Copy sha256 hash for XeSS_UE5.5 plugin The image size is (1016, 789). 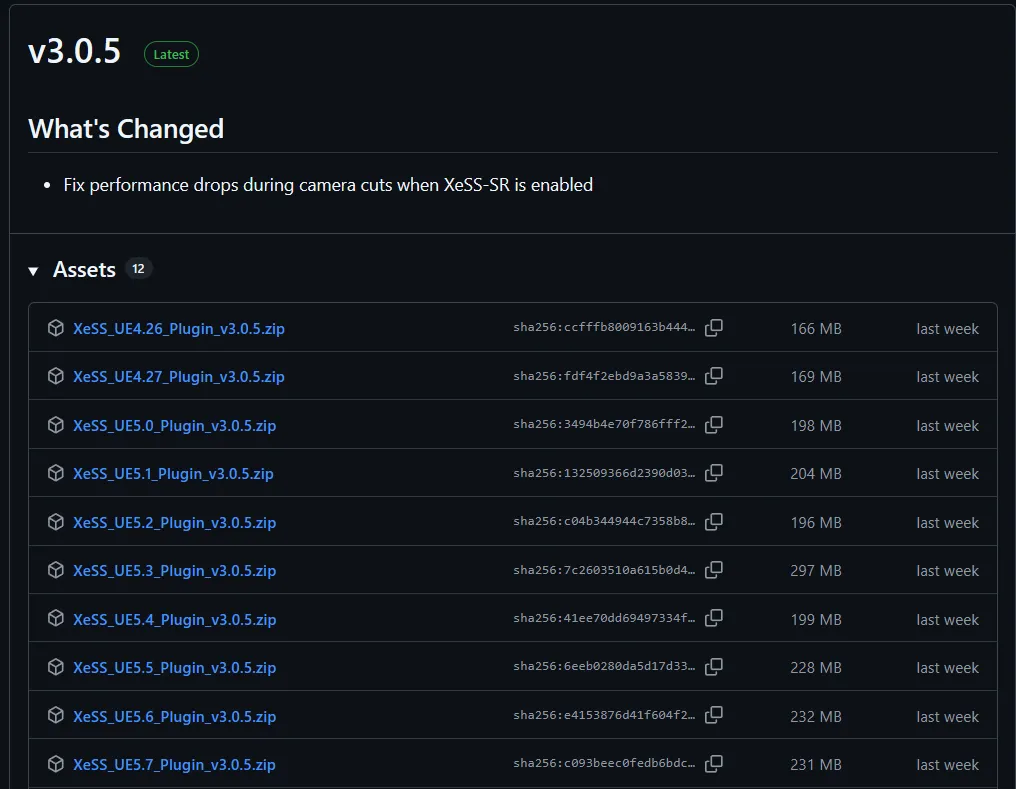[x=713, y=667]
